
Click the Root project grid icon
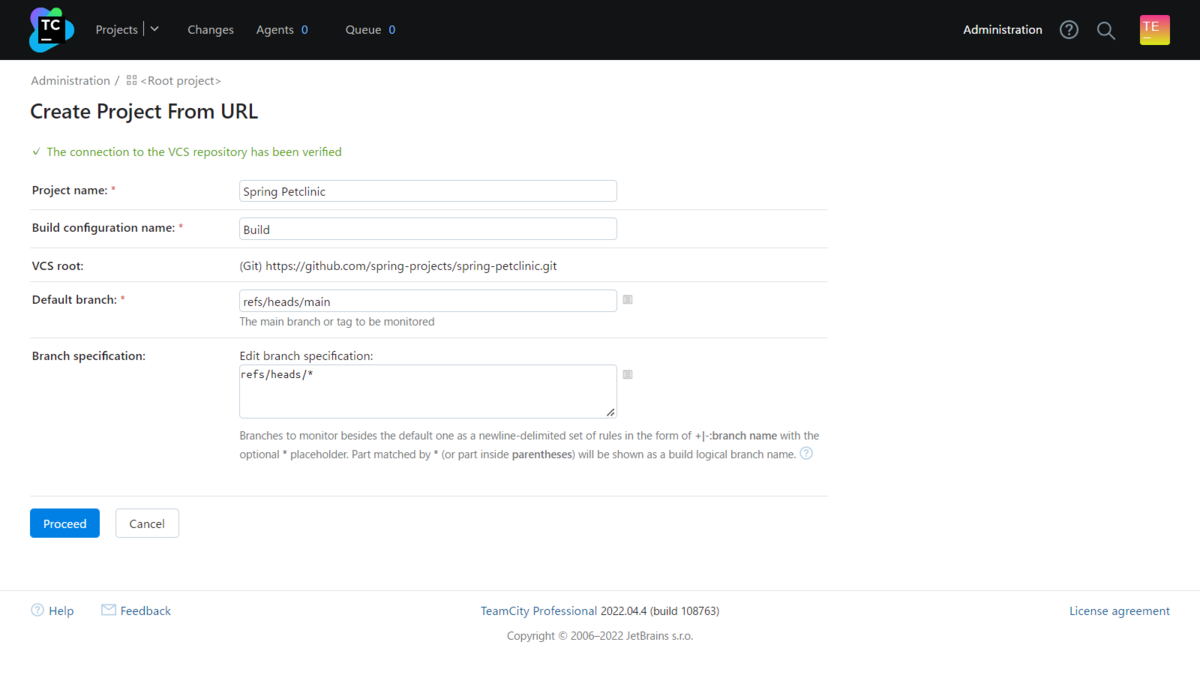pos(132,81)
